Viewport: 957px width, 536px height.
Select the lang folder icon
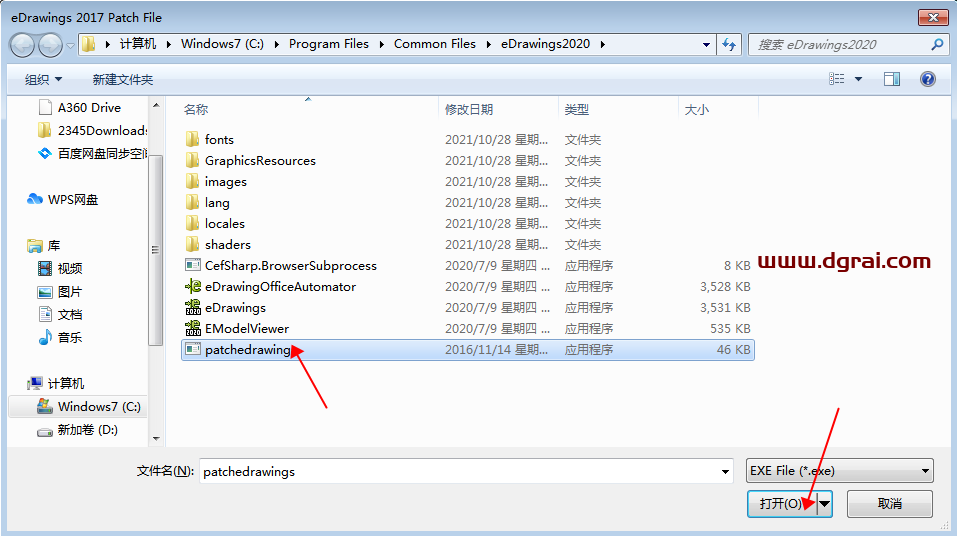(192, 203)
